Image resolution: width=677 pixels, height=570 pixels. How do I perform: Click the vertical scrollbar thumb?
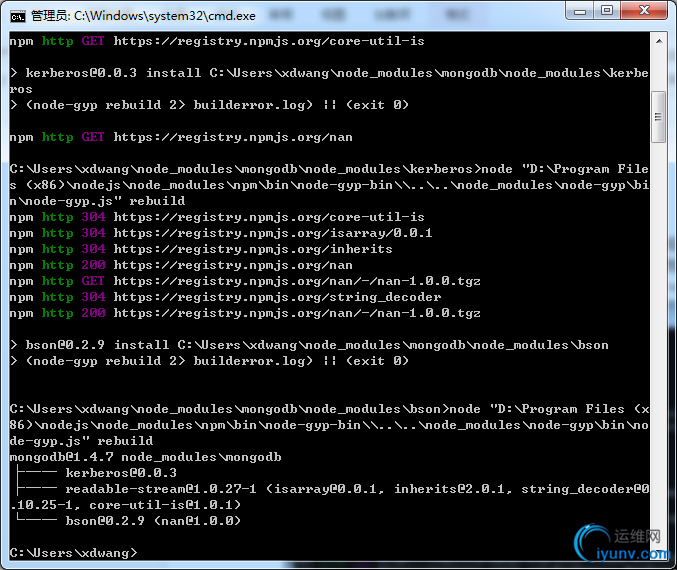(x=658, y=117)
